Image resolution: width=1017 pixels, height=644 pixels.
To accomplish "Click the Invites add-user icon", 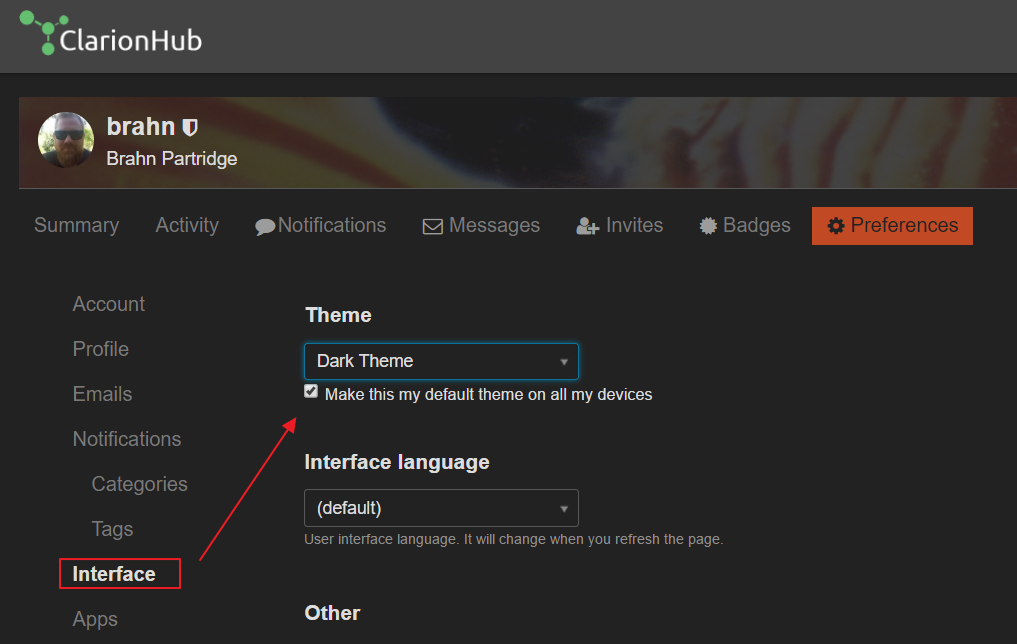I will 587,227.
